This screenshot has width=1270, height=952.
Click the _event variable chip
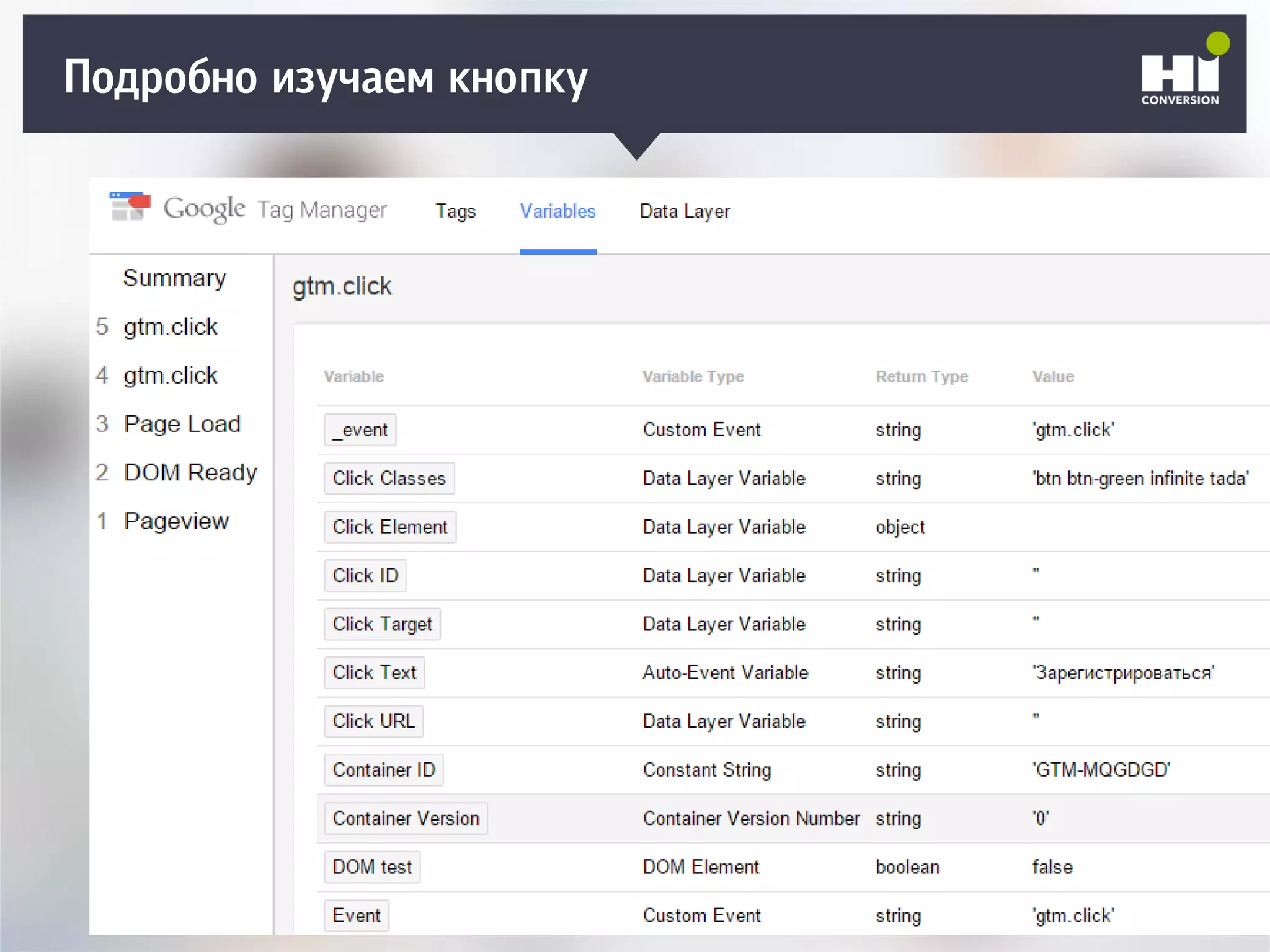click(x=360, y=430)
